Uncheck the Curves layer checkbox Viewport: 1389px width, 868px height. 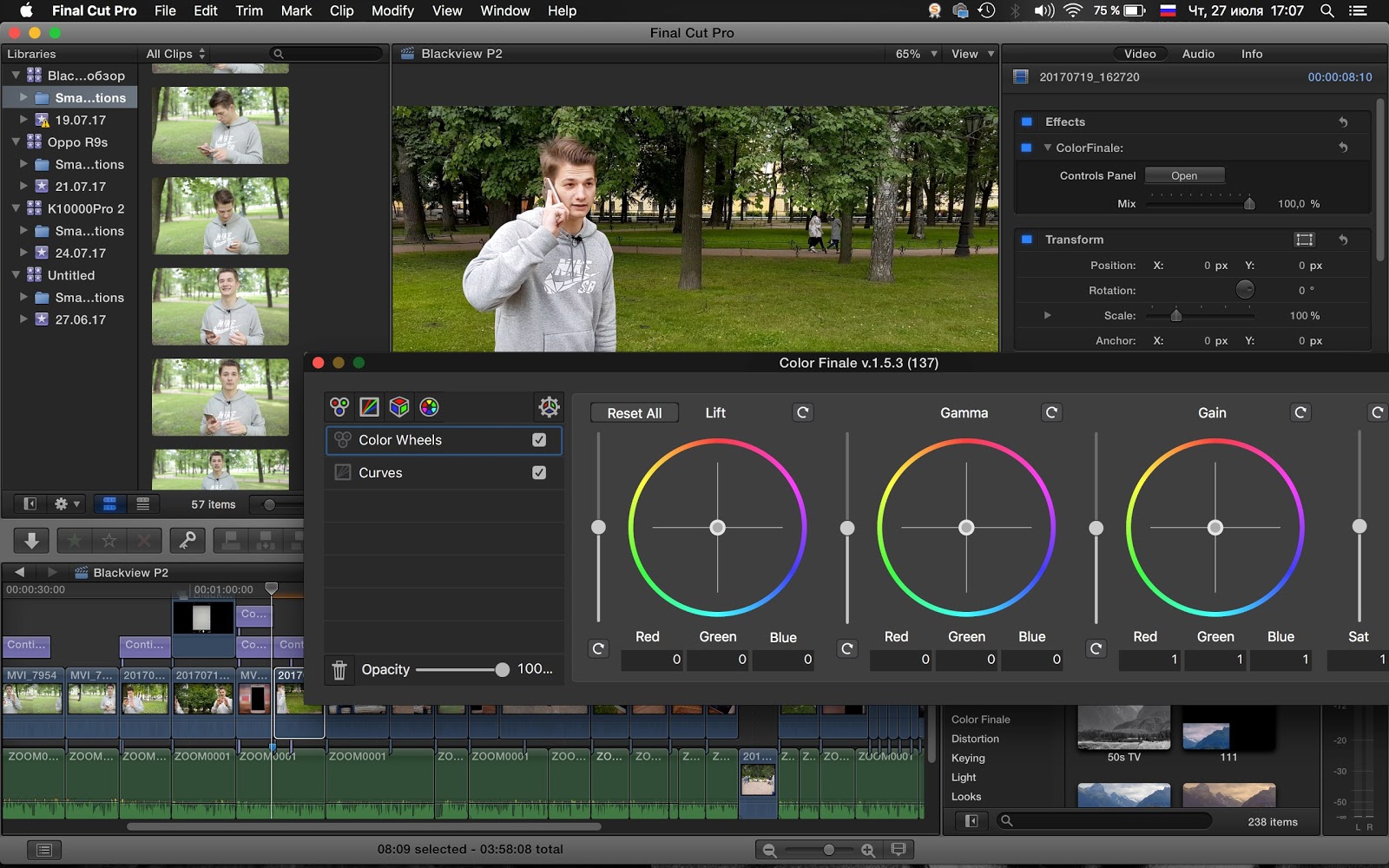click(x=539, y=473)
